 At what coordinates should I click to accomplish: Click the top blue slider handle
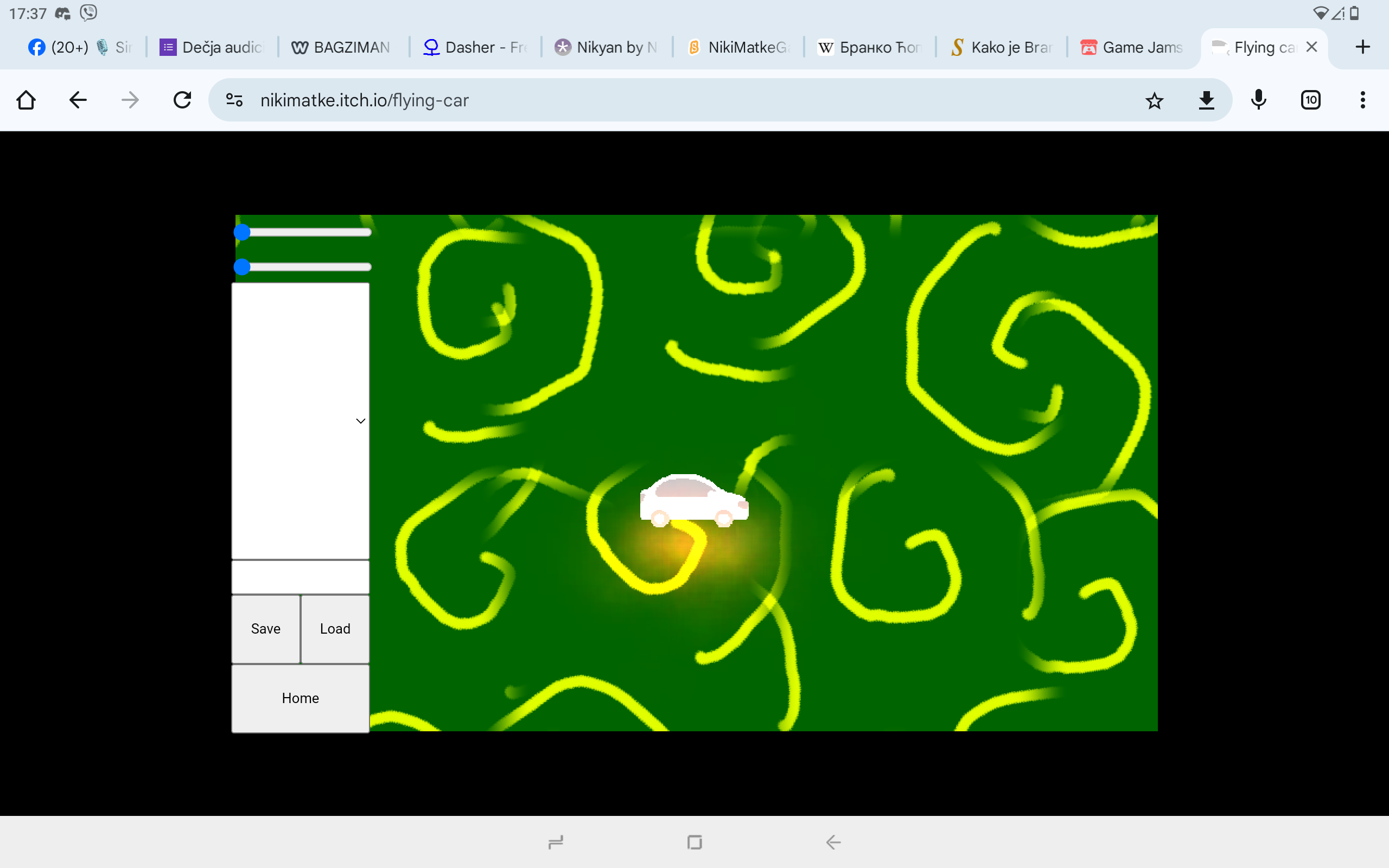coord(242,232)
